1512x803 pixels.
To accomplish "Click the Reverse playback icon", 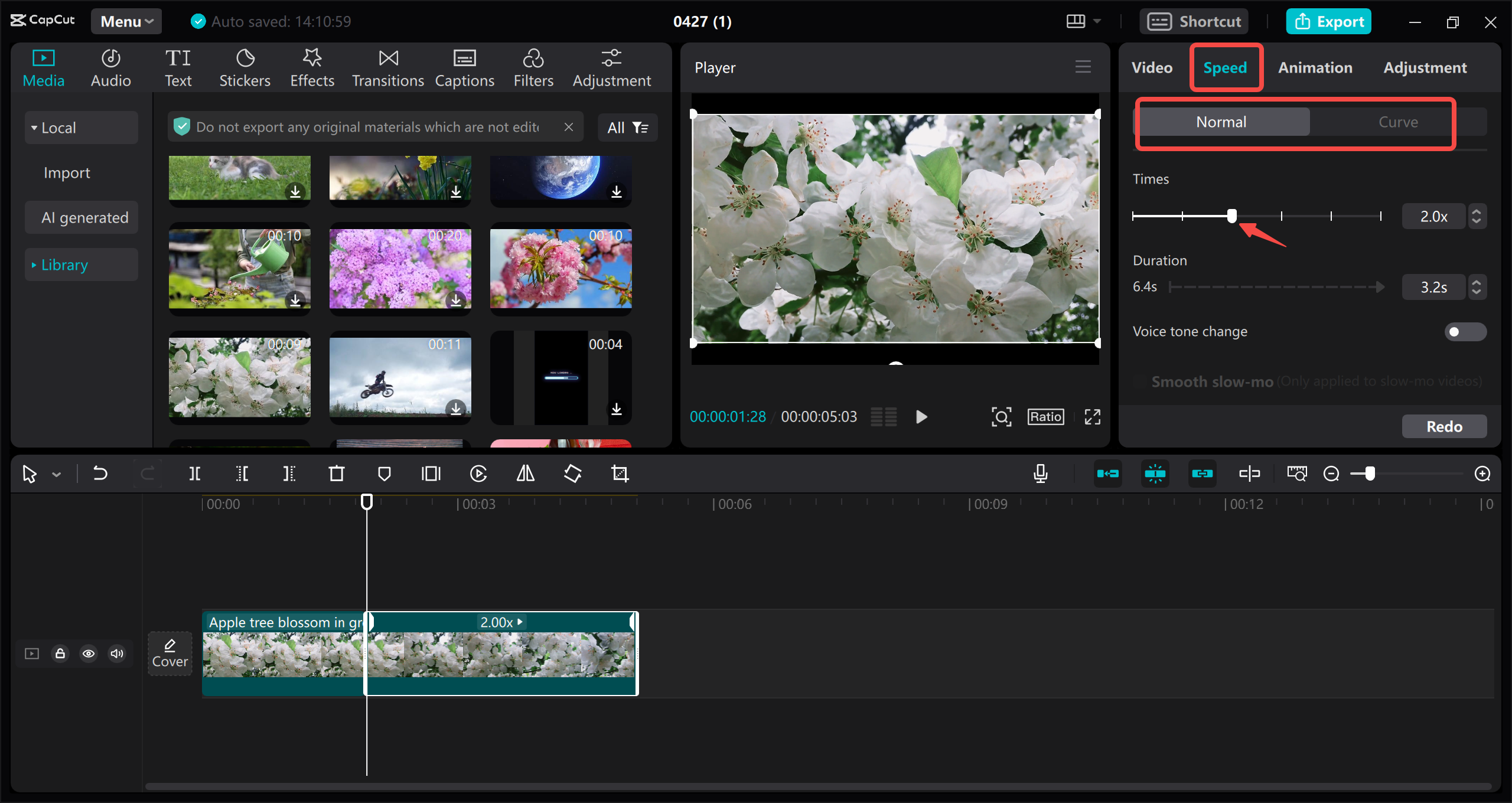I will pos(478,474).
